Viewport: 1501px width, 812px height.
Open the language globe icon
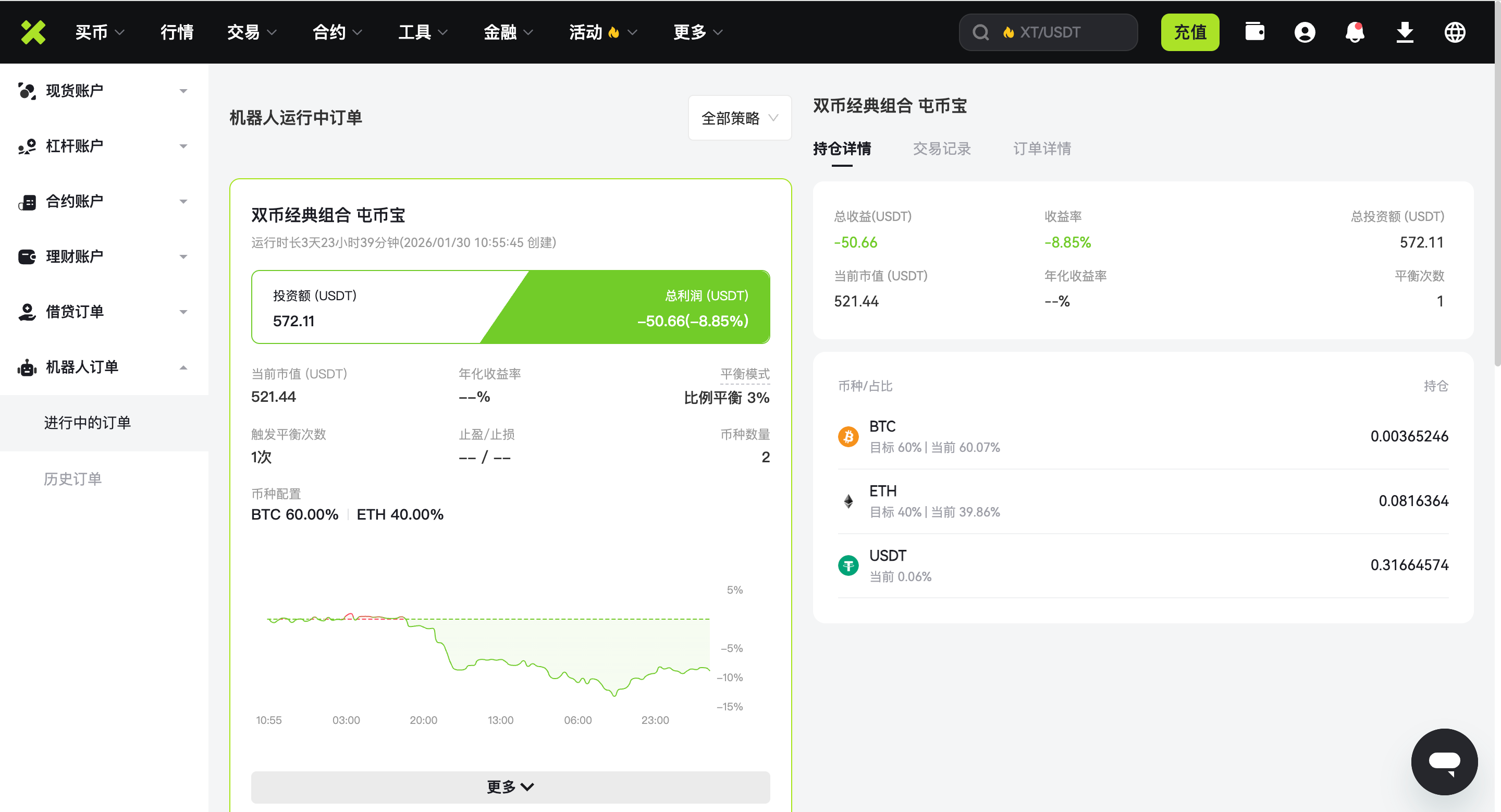pyautogui.click(x=1455, y=32)
